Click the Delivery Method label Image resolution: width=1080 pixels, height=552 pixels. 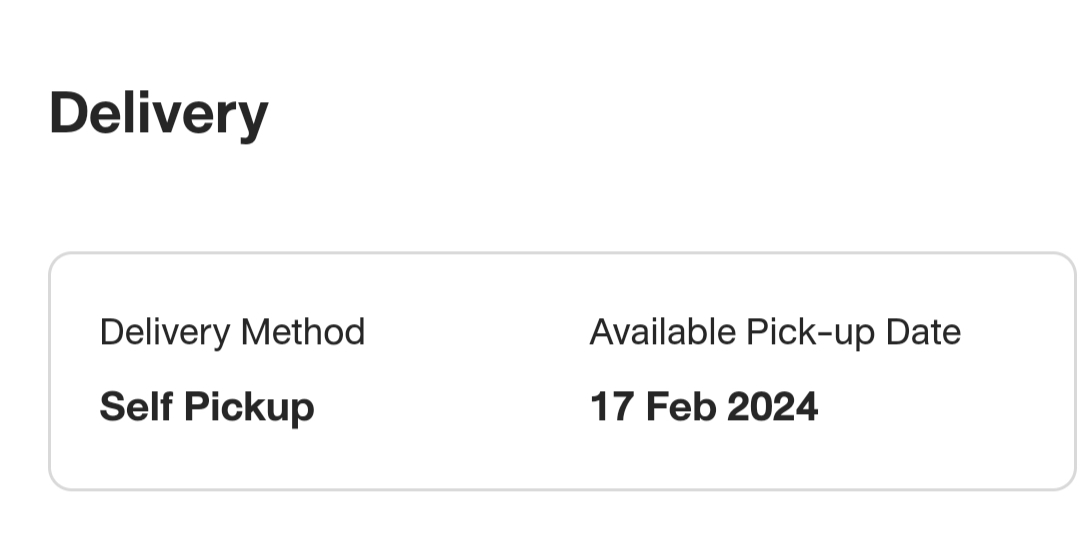[232, 332]
